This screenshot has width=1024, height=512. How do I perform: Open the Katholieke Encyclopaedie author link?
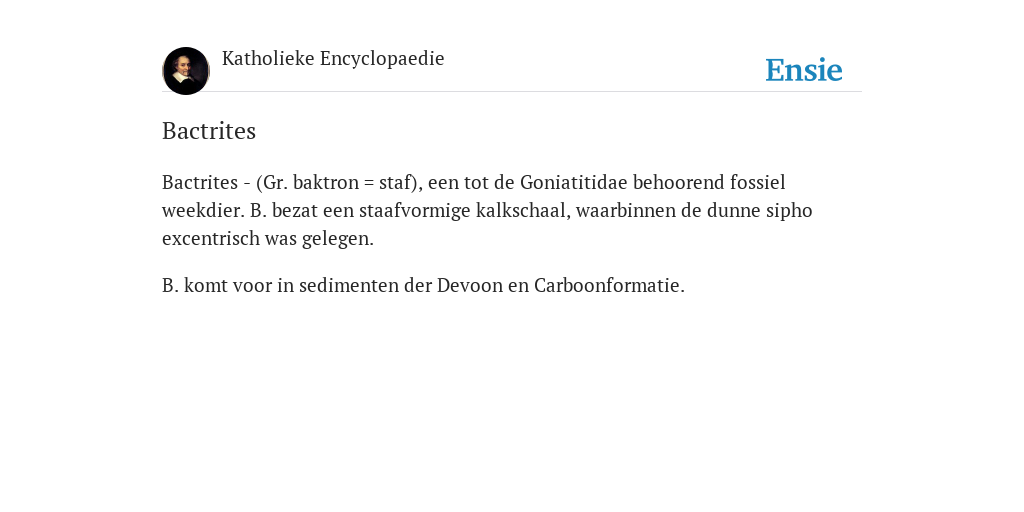click(333, 59)
